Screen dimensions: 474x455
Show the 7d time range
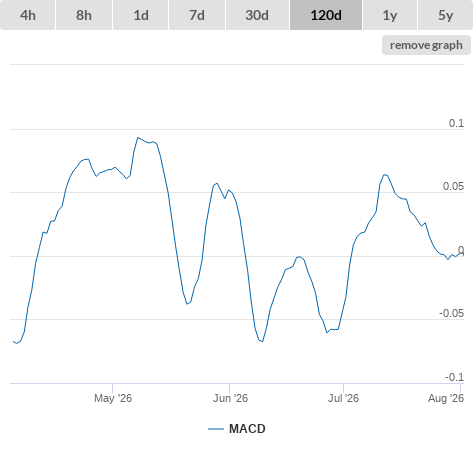[x=197, y=15]
